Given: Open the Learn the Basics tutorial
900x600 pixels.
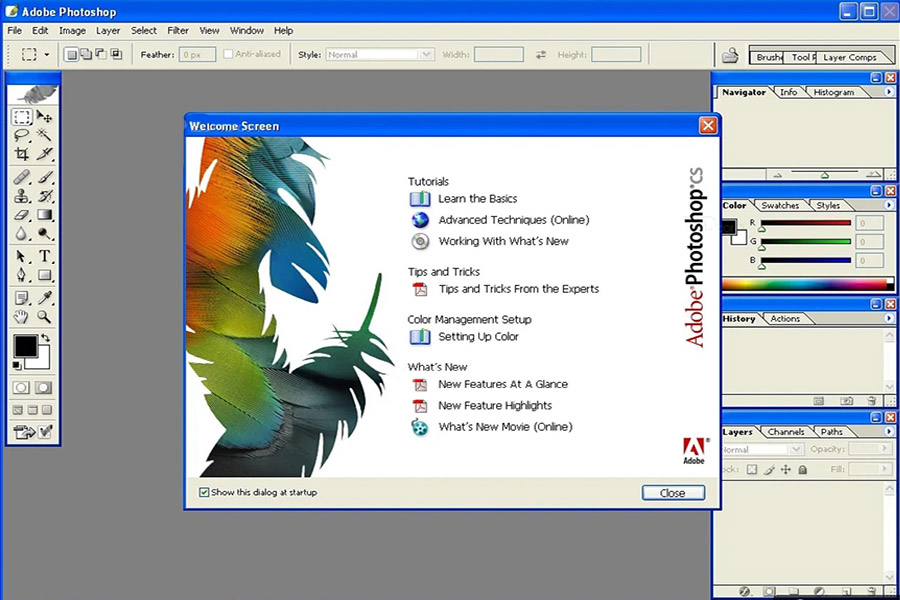Looking at the screenshot, I should [x=478, y=199].
